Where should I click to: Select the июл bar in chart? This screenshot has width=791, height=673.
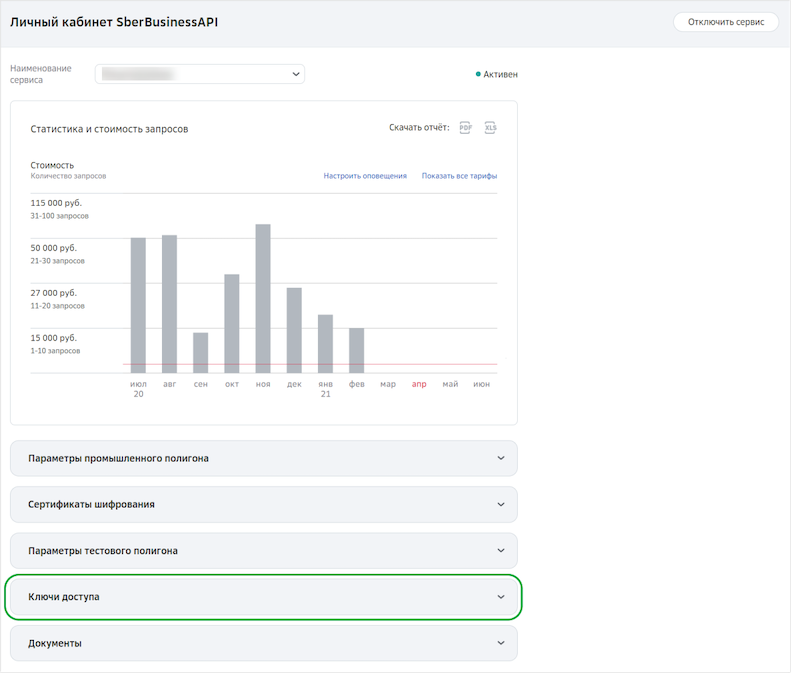coord(138,305)
